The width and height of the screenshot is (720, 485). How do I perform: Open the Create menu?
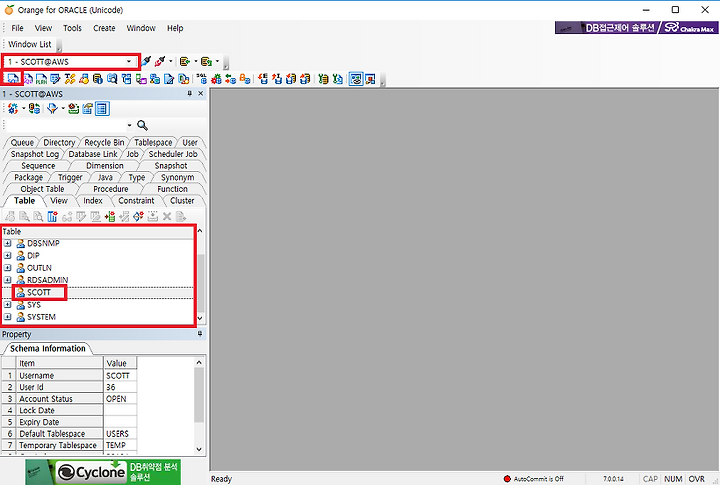click(104, 28)
